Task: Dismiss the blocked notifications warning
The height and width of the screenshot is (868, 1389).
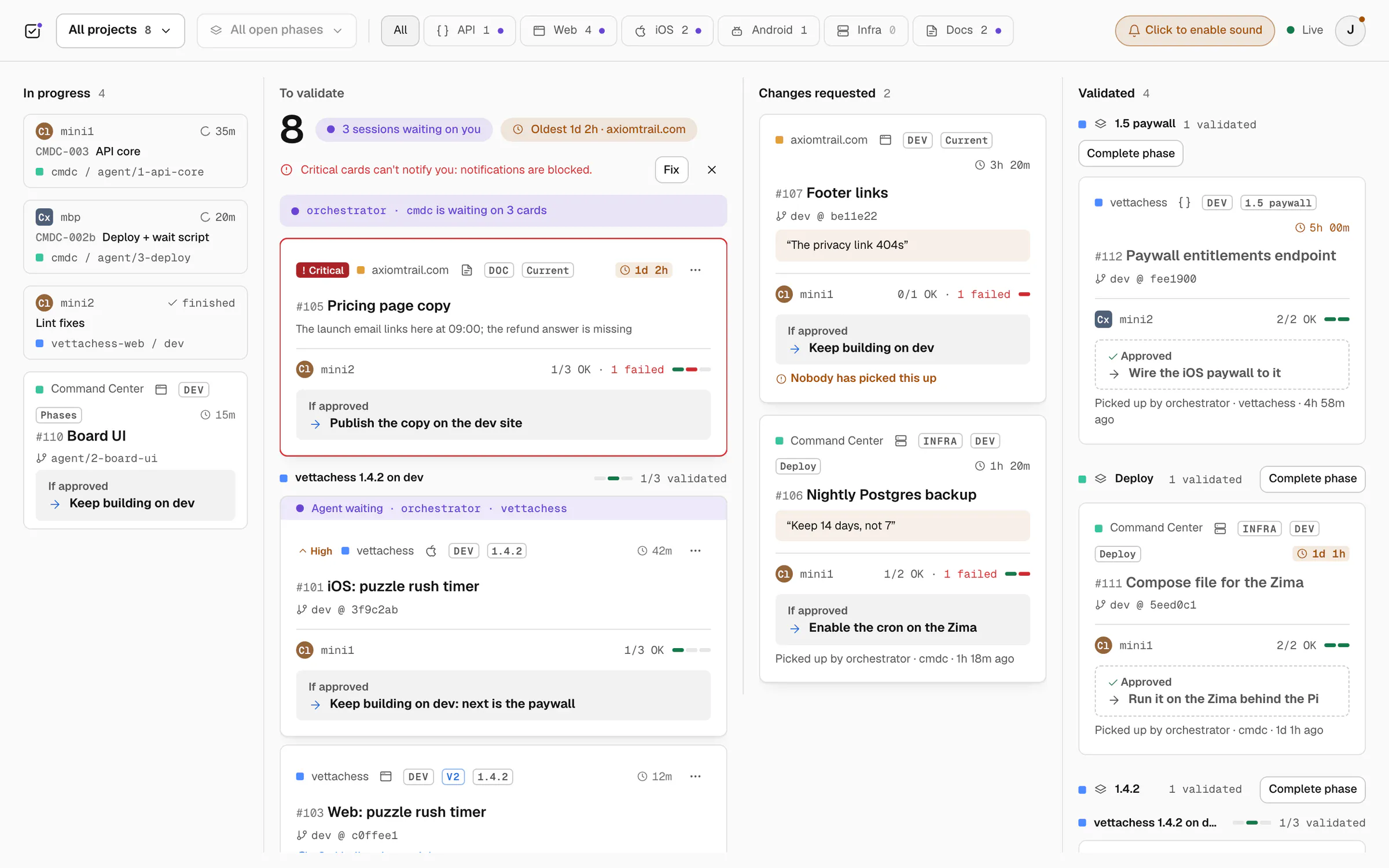Action: click(712, 170)
